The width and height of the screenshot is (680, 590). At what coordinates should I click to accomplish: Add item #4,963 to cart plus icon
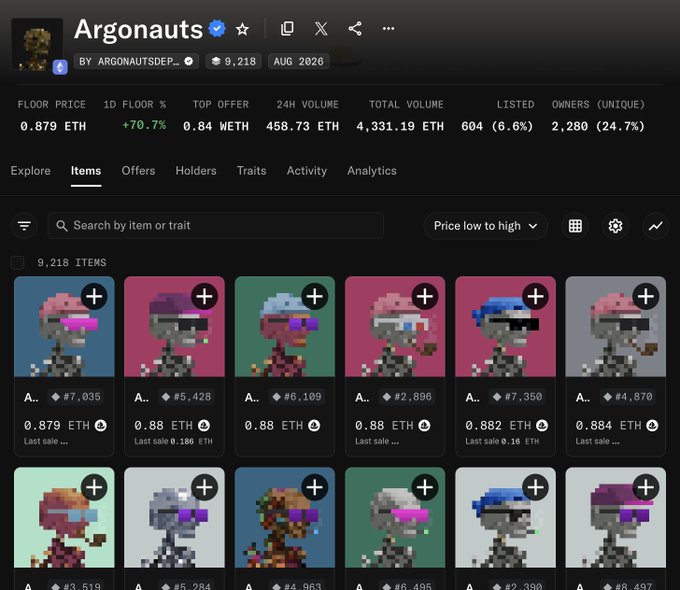coord(314,487)
